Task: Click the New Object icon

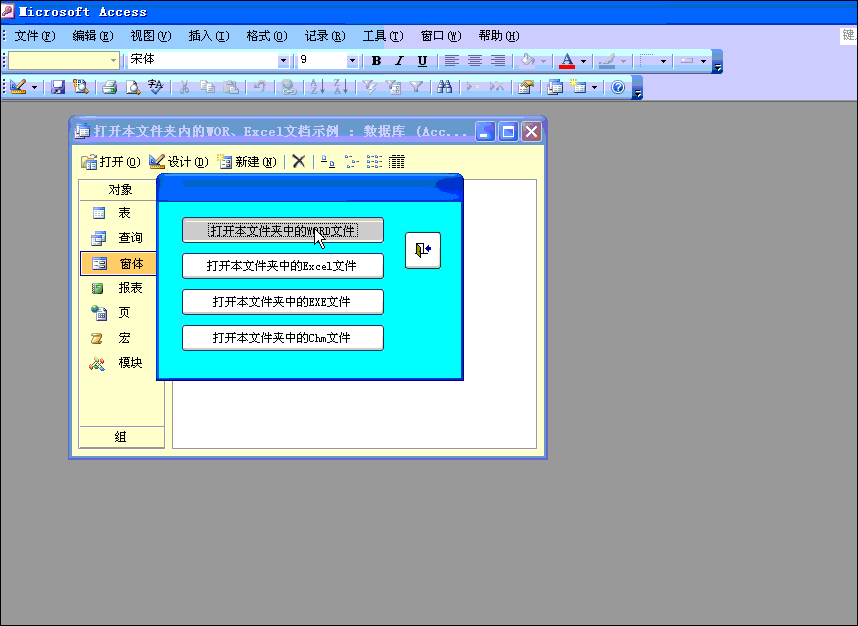Action: click(578, 87)
